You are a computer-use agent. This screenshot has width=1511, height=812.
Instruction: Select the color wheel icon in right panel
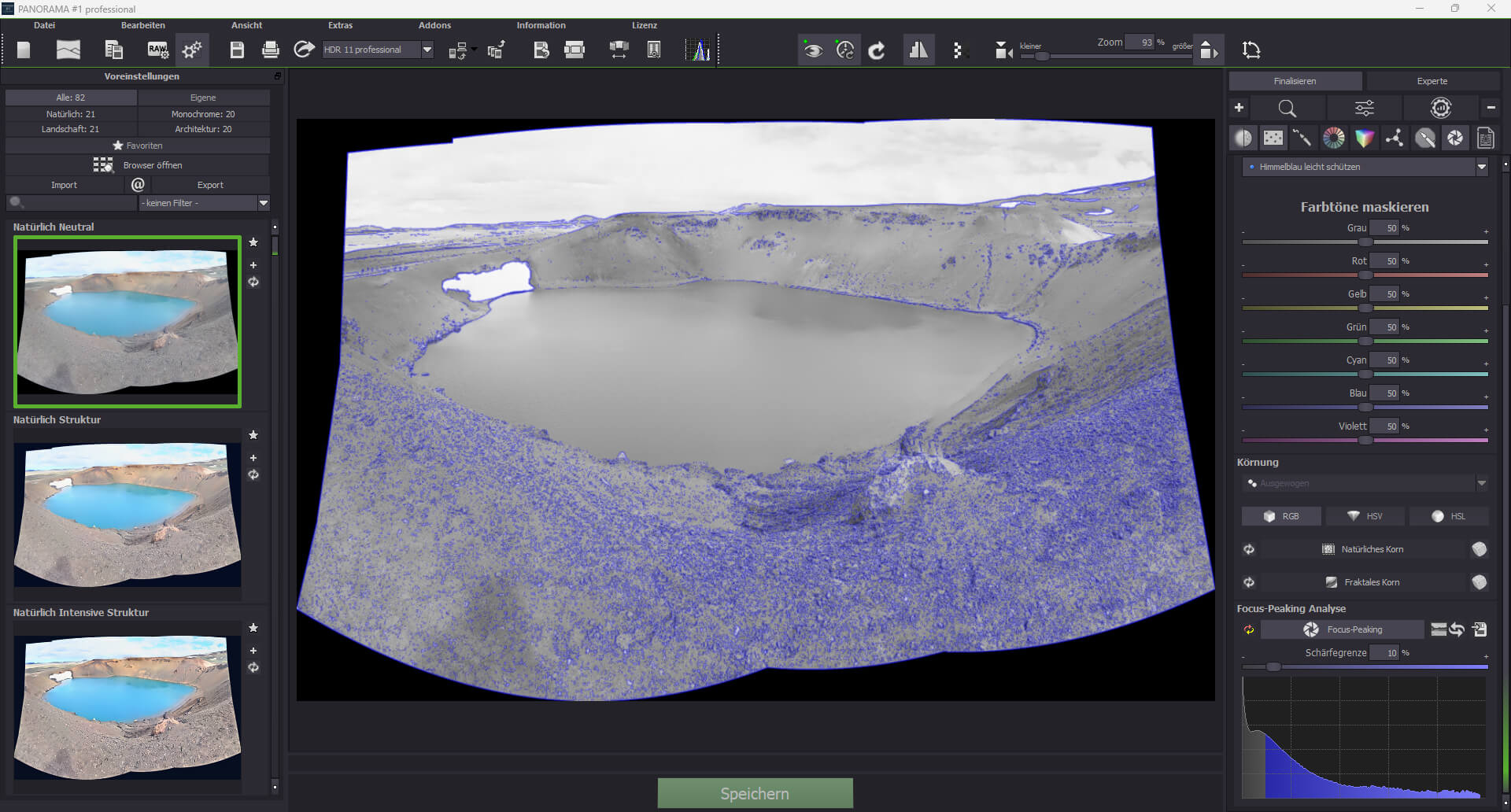tap(1334, 138)
